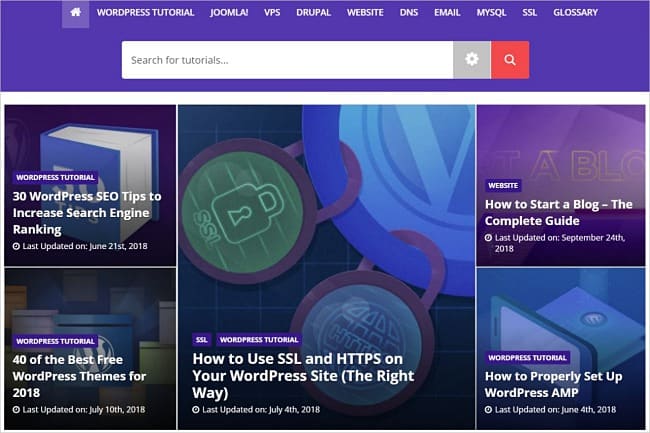The width and height of the screenshot is (650, 433).
Task: Click WordPress Tutorial tag on AMP card
Action: tap(527, 358)
